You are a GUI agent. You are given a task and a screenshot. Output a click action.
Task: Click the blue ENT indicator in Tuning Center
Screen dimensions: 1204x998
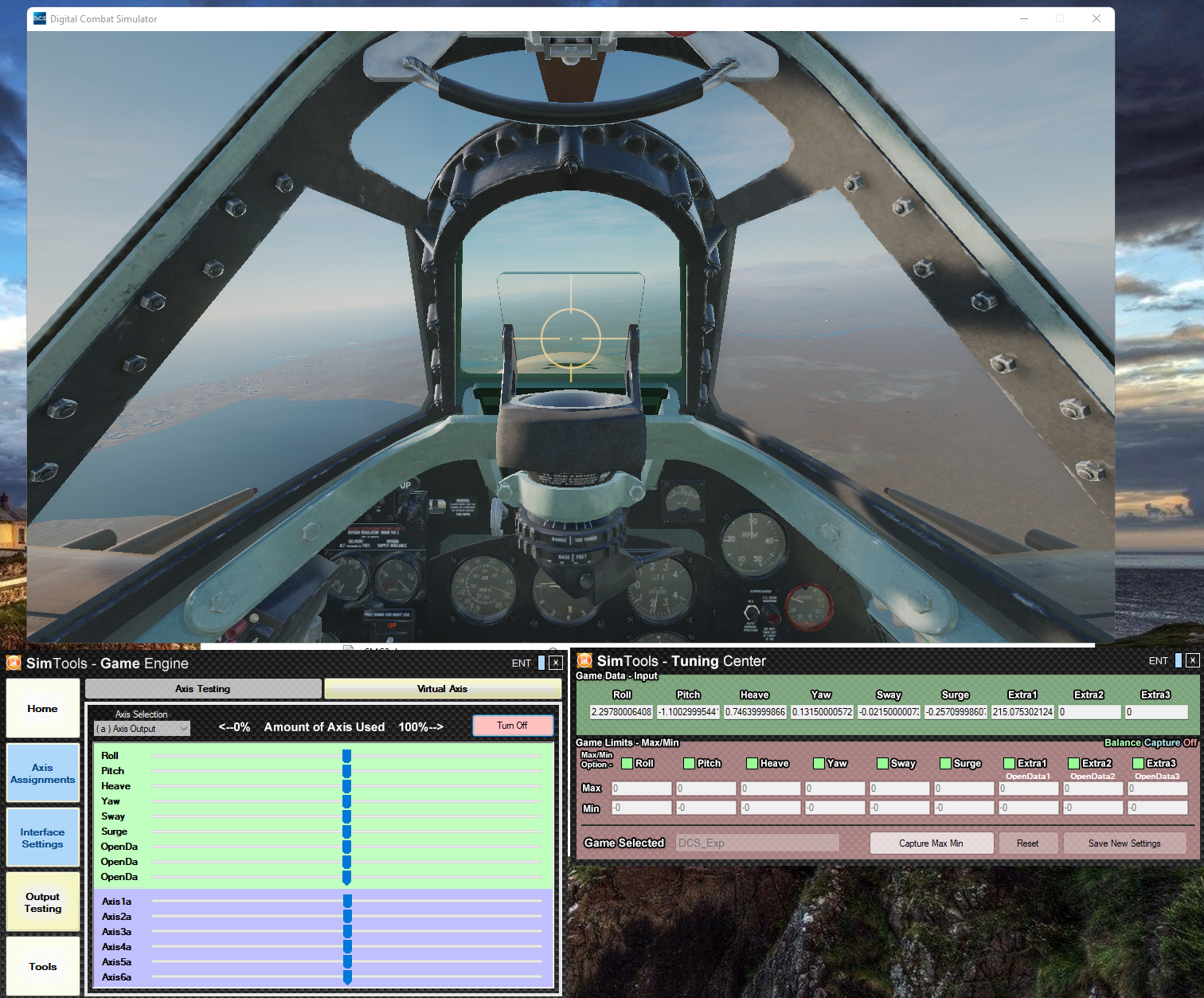pyautogui.click(x=1179, y=660)
